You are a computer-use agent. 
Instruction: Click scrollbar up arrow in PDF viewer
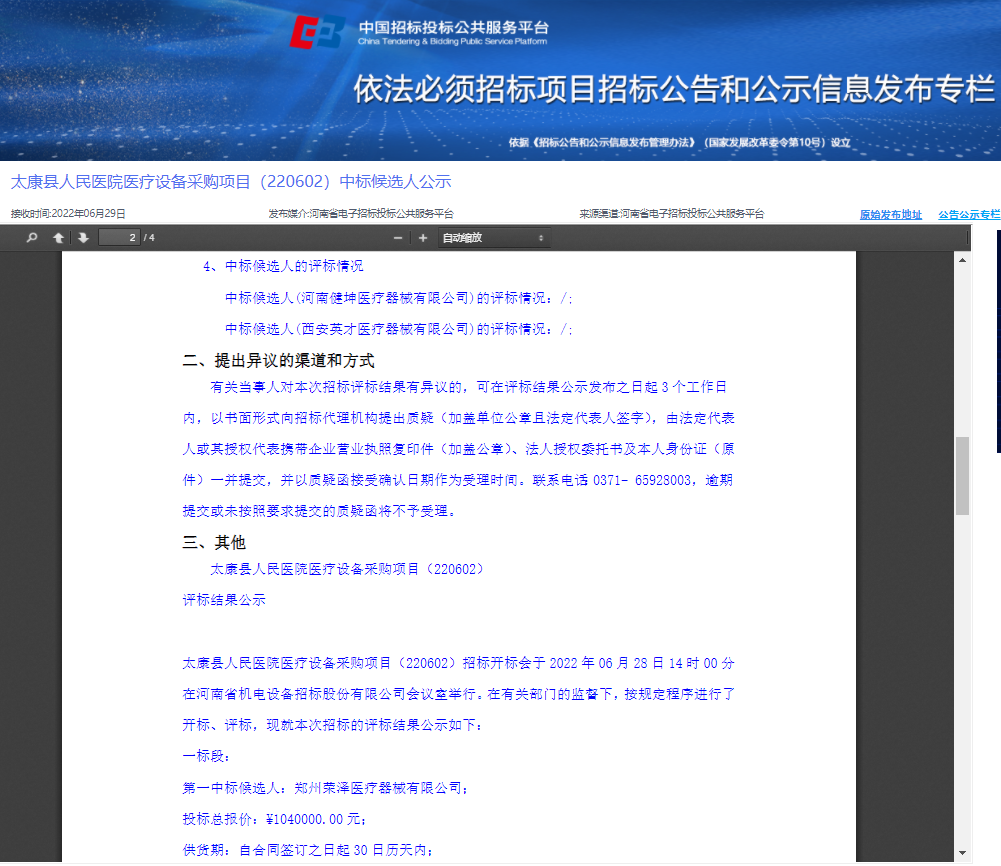click(x=962, y=260)
